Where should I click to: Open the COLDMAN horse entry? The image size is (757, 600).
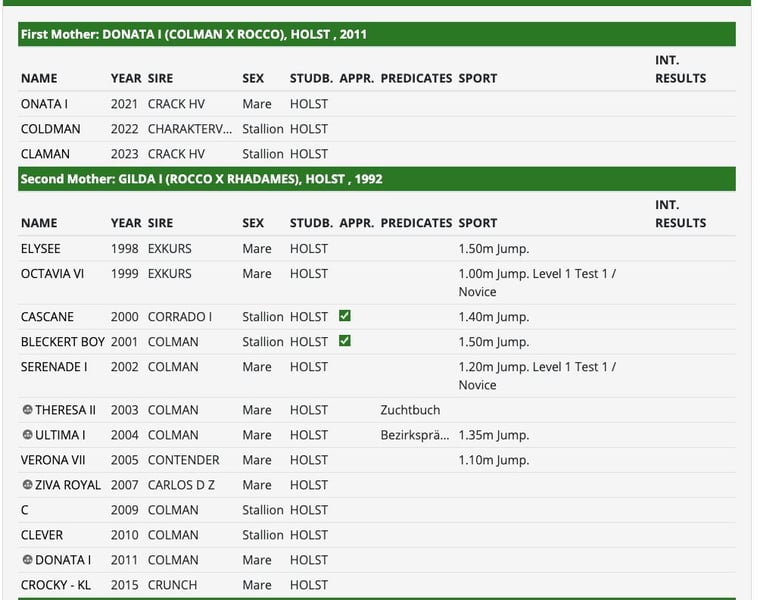(50, 129)
